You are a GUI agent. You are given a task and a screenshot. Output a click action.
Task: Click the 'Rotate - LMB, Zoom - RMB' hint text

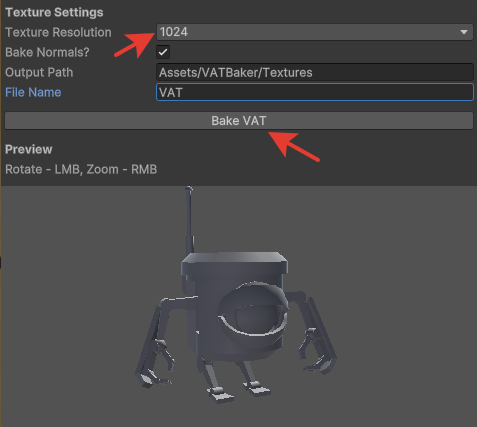(81, 169)
